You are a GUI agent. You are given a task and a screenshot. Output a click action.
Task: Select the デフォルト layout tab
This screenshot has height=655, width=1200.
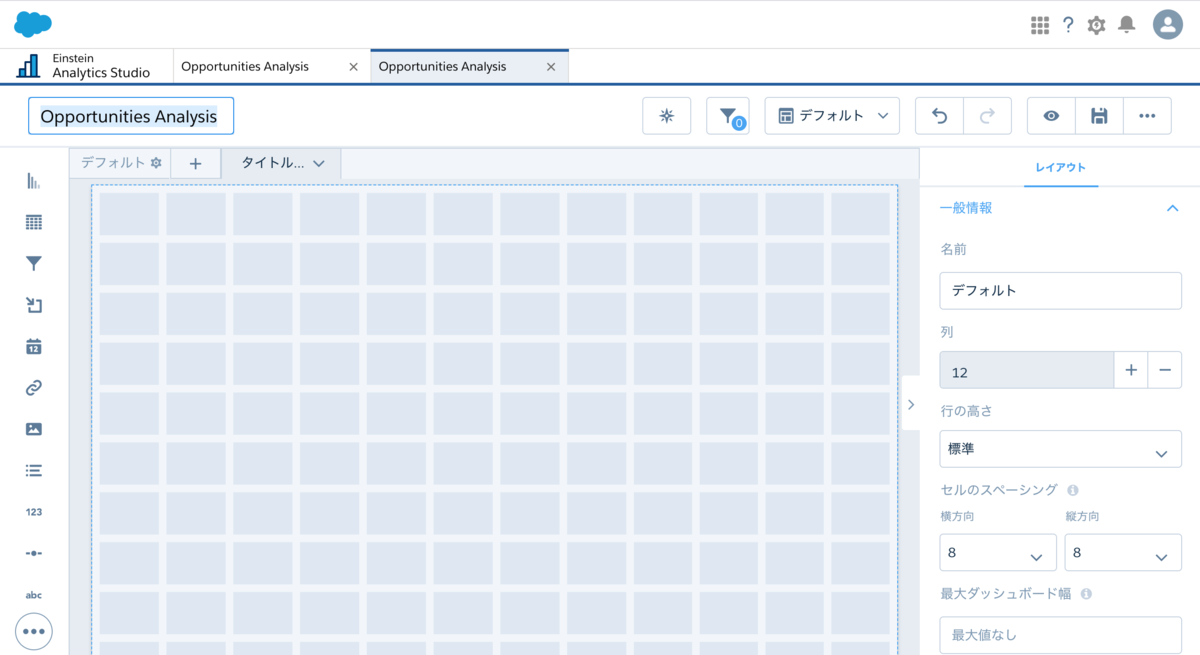pyautogui.click(x=112, y=163)
